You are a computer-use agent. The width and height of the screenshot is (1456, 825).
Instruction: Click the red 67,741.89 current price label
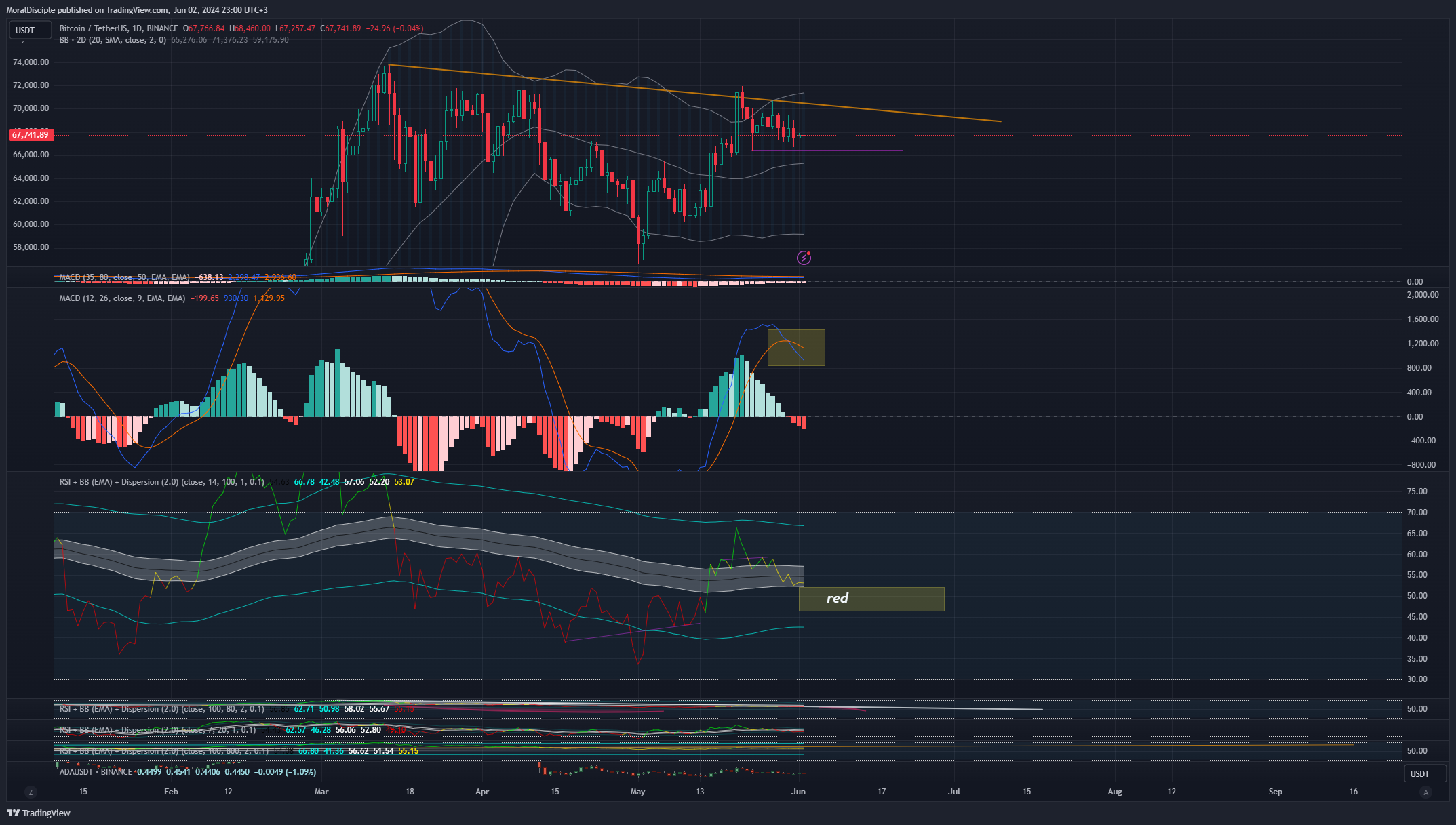coord(31,135)
